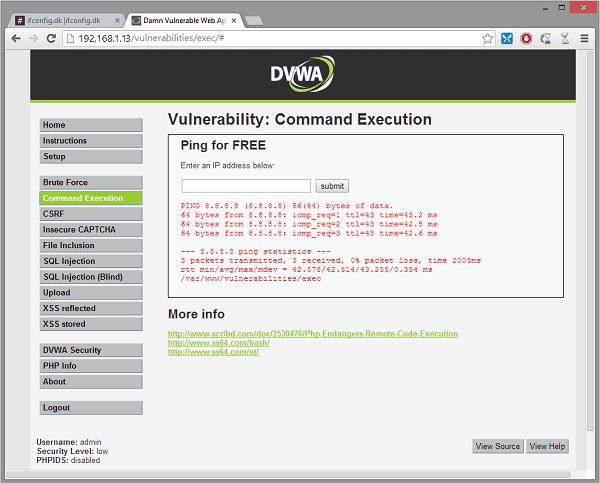Click the 'Ping for FREE' heading
Image resolution: width=600 pixels, height=483 pixels.
(223, 145)
